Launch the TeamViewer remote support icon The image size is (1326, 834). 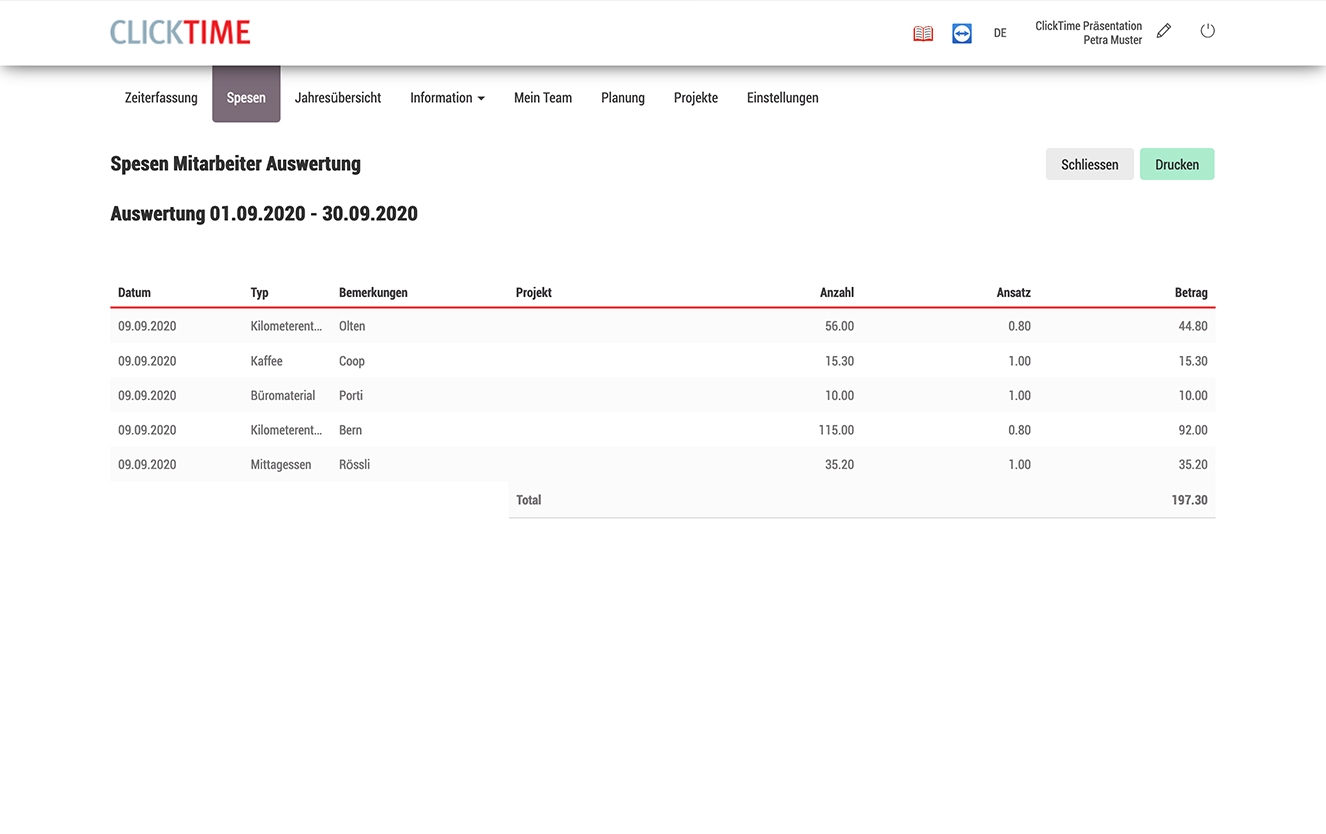tap(962, 33)
